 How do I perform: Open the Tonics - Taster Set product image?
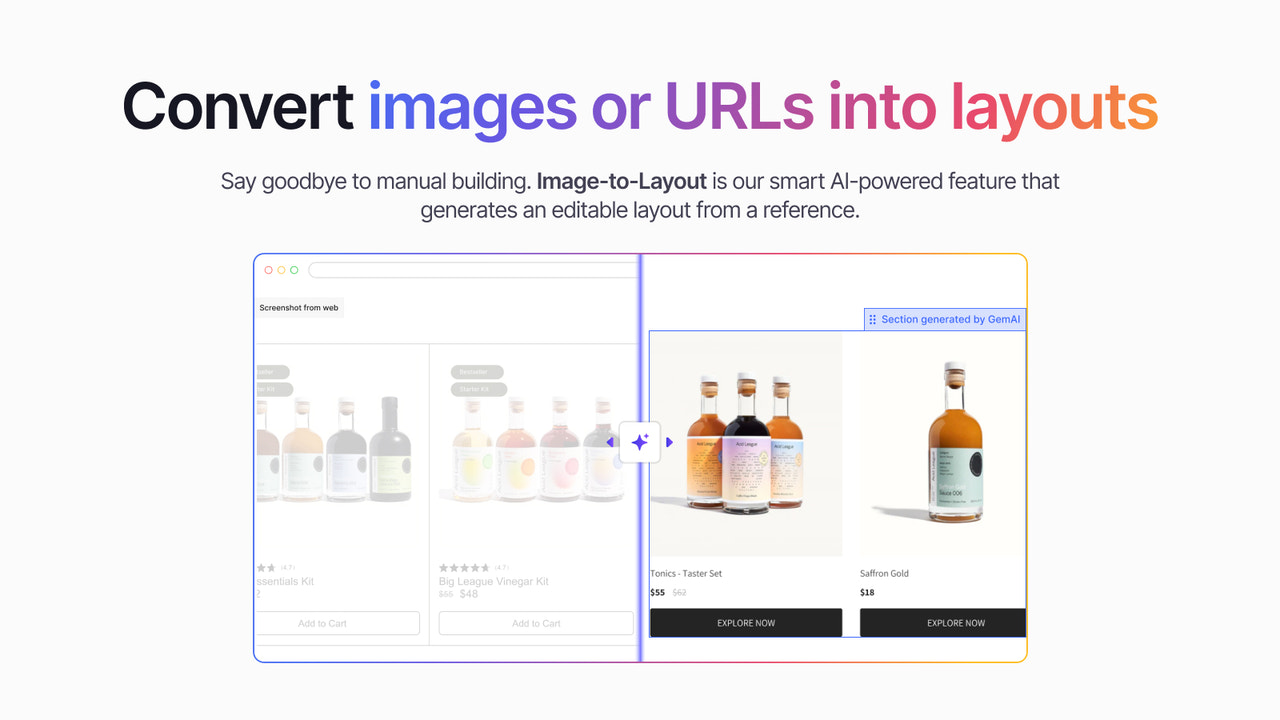746,444
